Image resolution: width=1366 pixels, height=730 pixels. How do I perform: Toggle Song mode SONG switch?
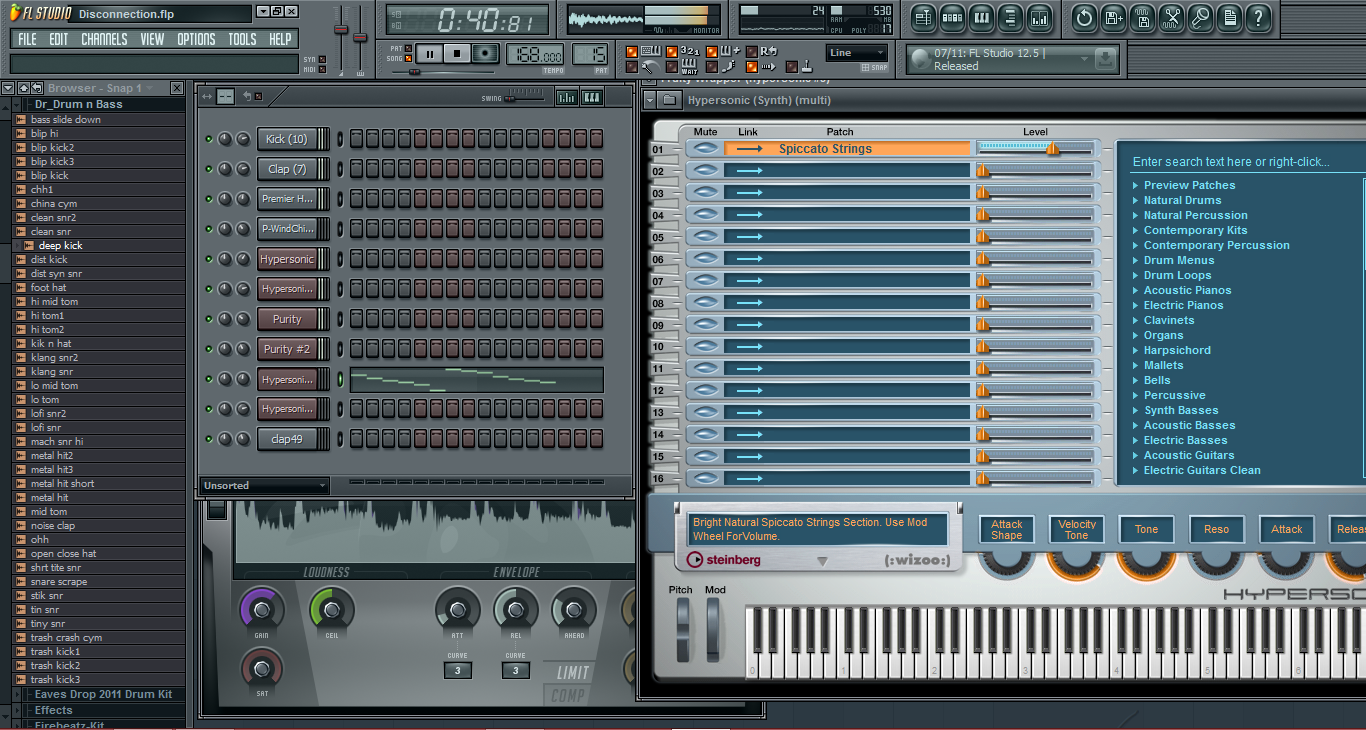click(408, 59)
